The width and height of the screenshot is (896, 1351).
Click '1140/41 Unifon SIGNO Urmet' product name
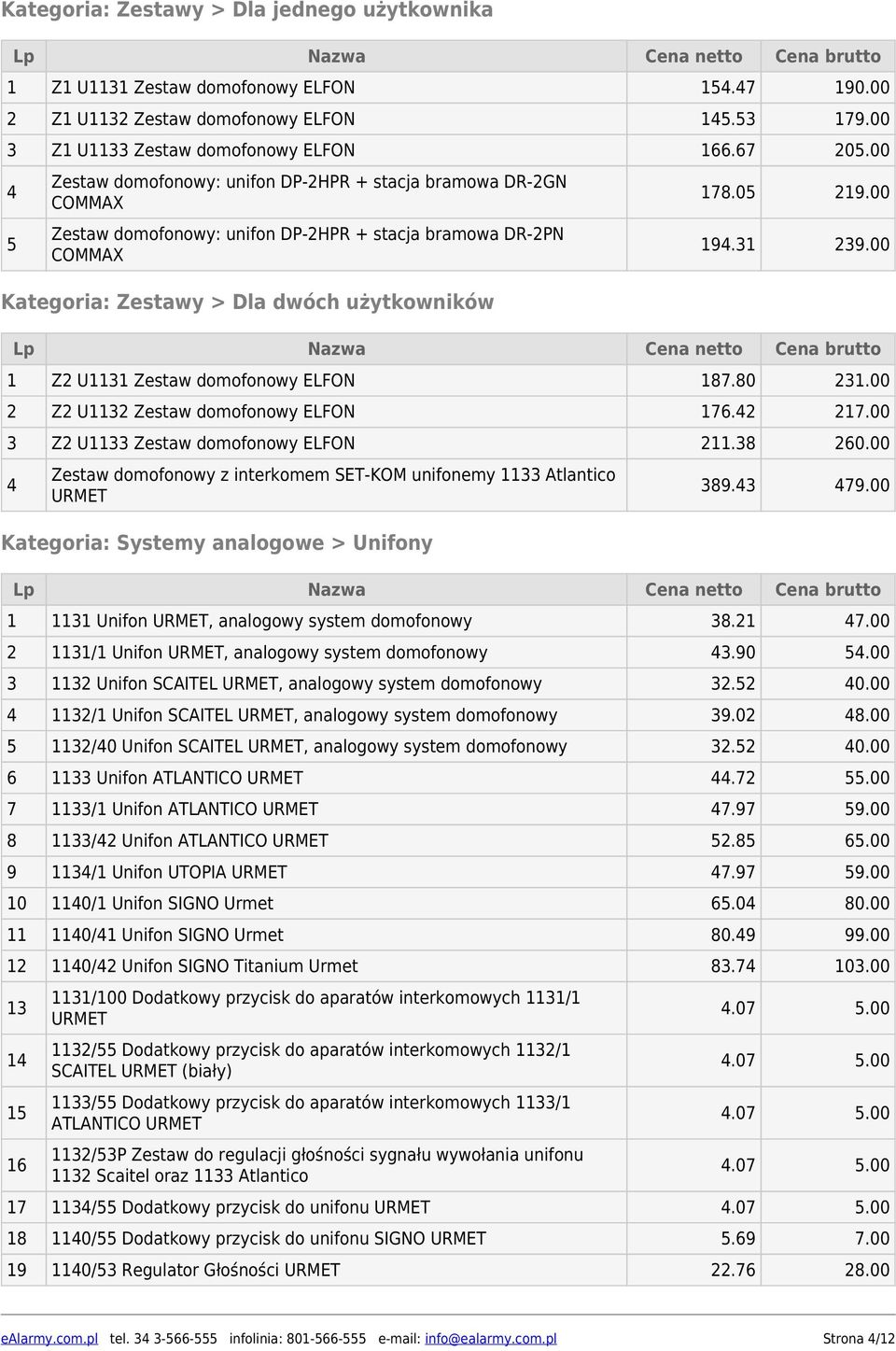167,936
